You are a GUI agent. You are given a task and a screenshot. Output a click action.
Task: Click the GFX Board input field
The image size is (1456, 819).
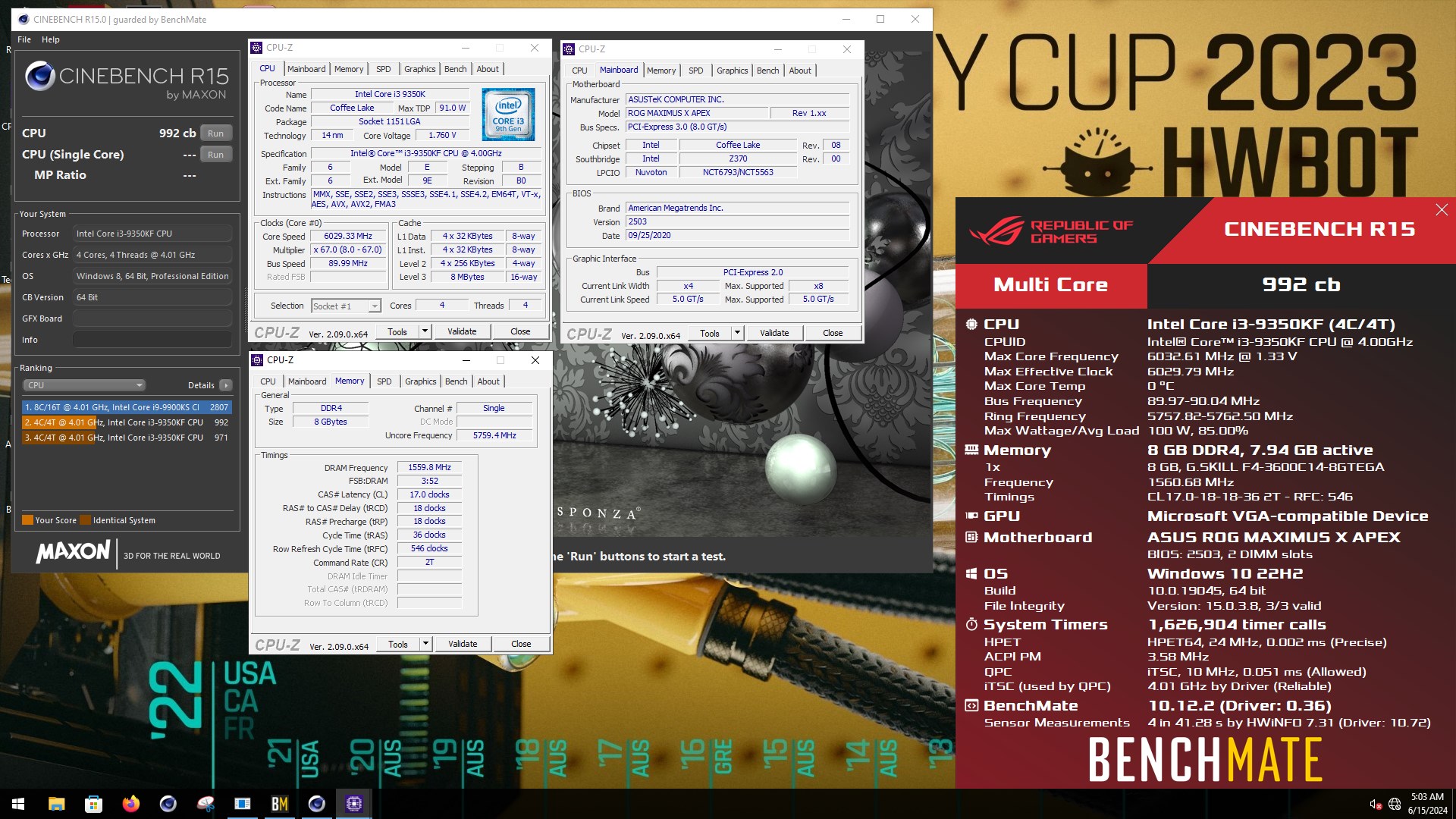(152, 318)
